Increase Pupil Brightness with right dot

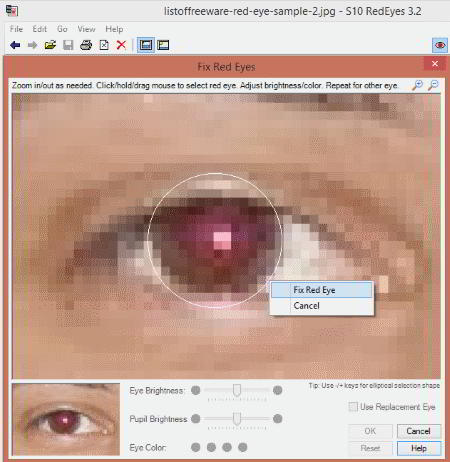coord(277,418)
